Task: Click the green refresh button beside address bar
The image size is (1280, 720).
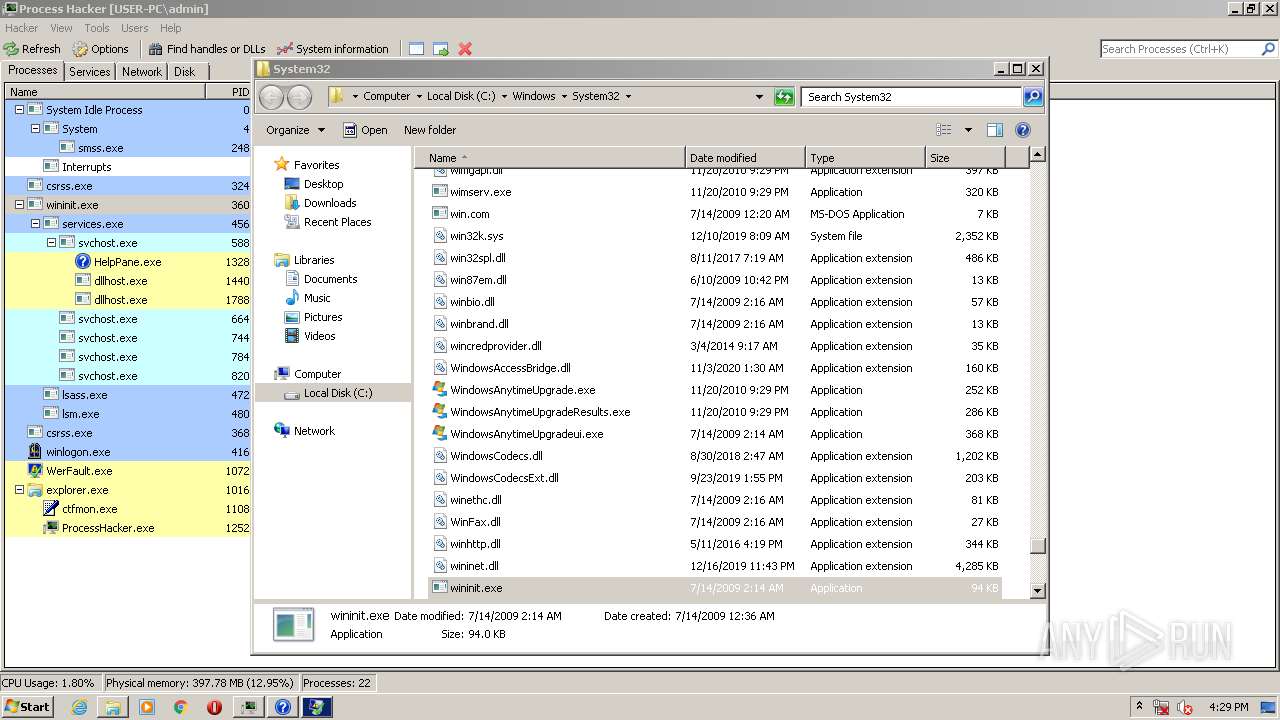Action: 784,97
